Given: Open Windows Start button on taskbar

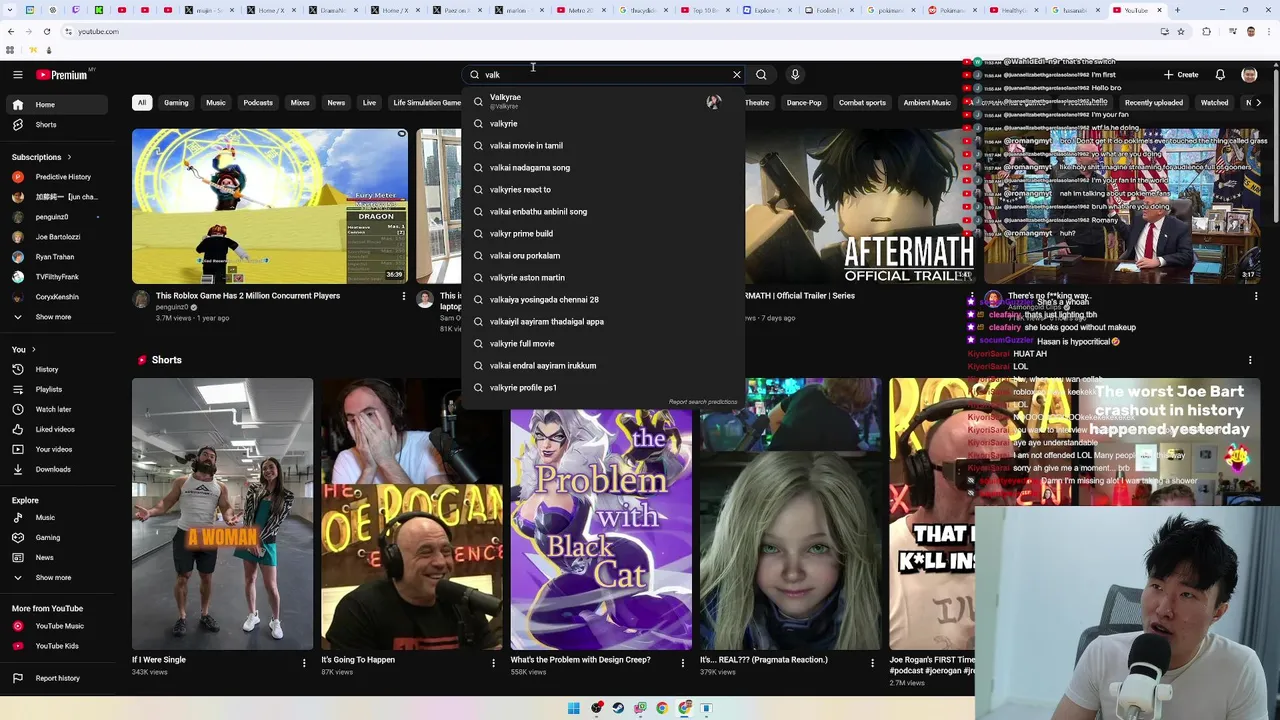Looking at the screenshot, I should (574, 708).
